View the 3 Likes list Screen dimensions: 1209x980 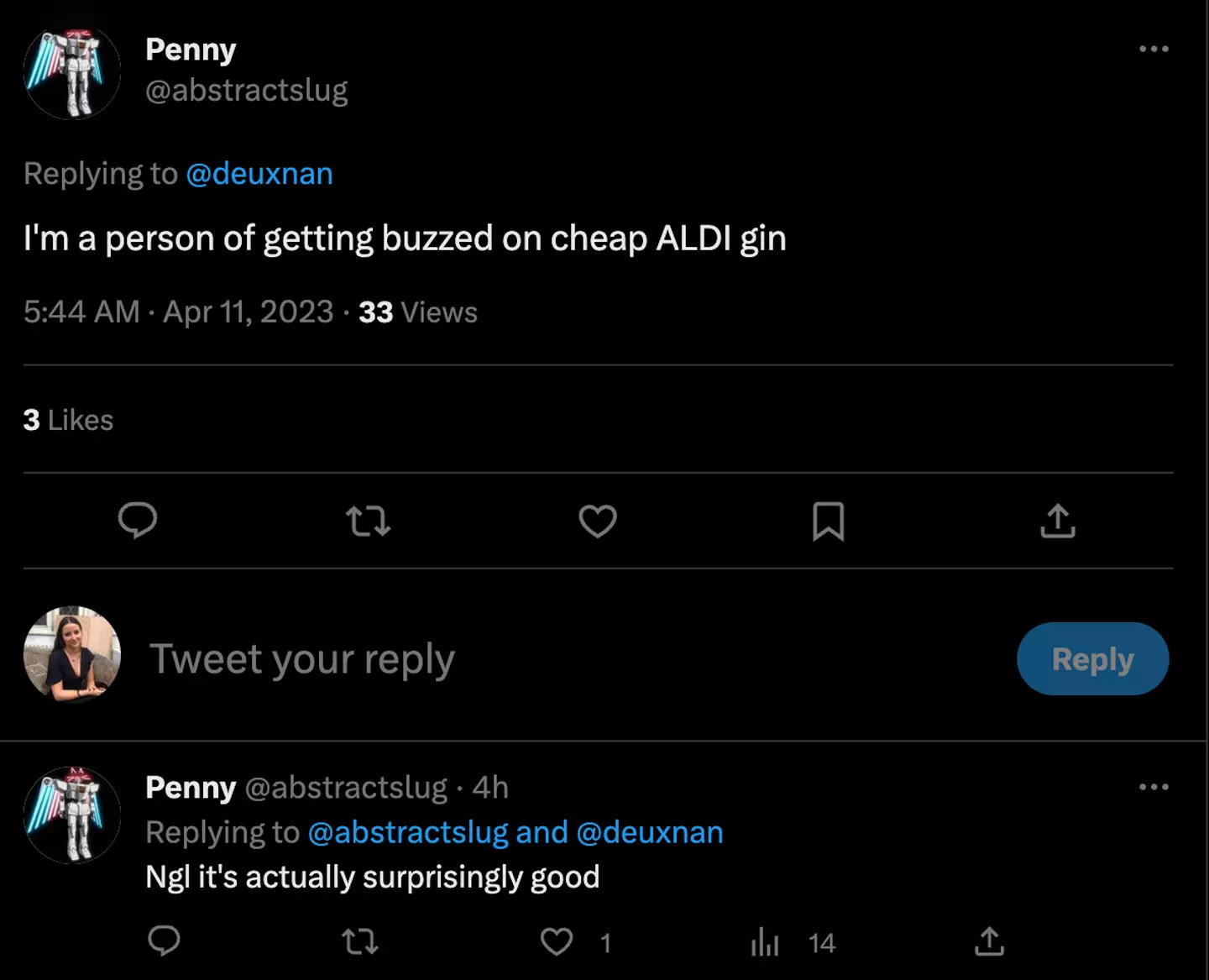pos(68,420)
